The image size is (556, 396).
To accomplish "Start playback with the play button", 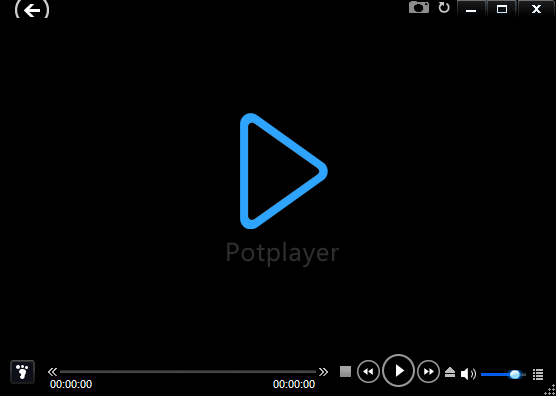I will 399,371.
